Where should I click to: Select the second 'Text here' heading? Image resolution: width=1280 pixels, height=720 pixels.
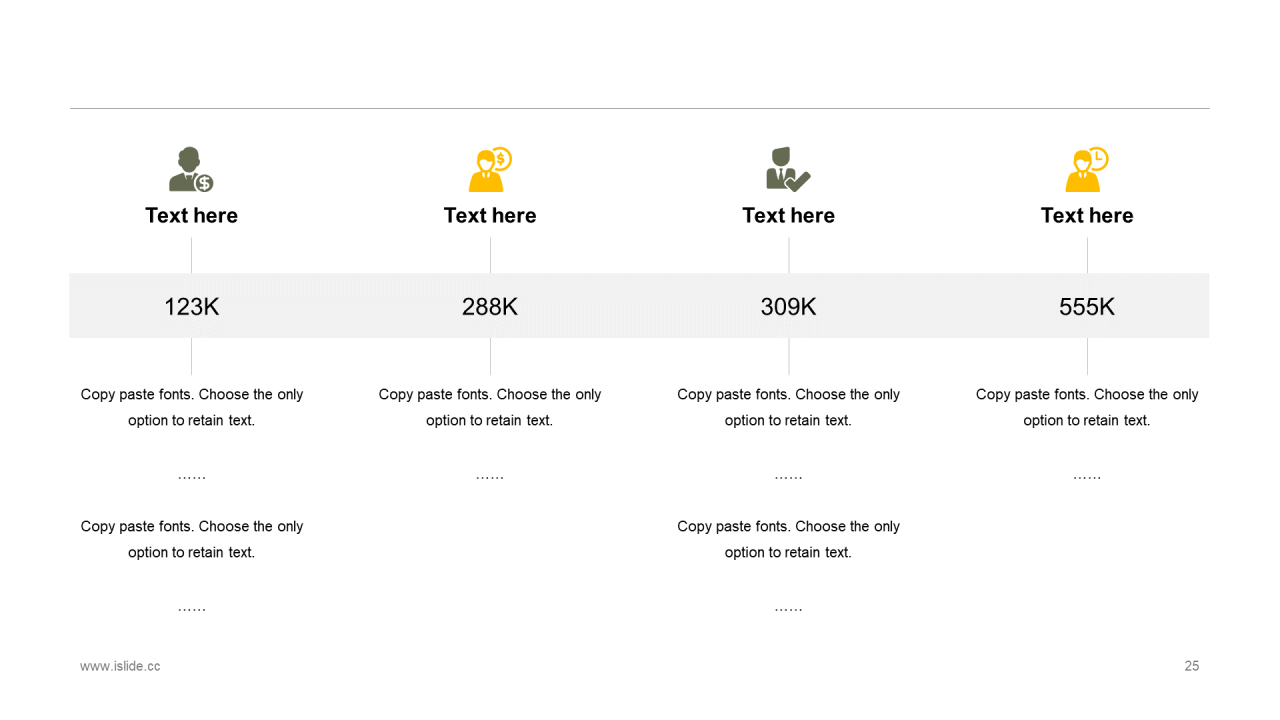pos(490,215)
